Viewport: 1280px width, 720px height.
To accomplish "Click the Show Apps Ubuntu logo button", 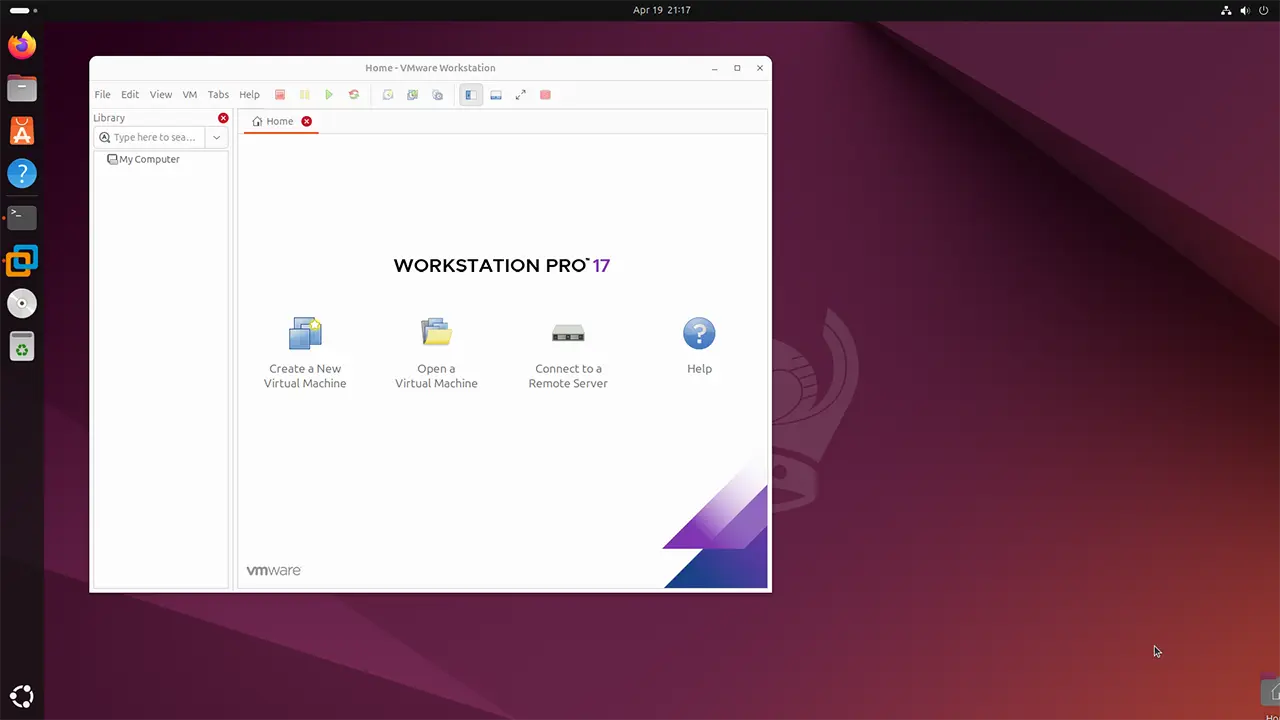I will coord(22,696).
